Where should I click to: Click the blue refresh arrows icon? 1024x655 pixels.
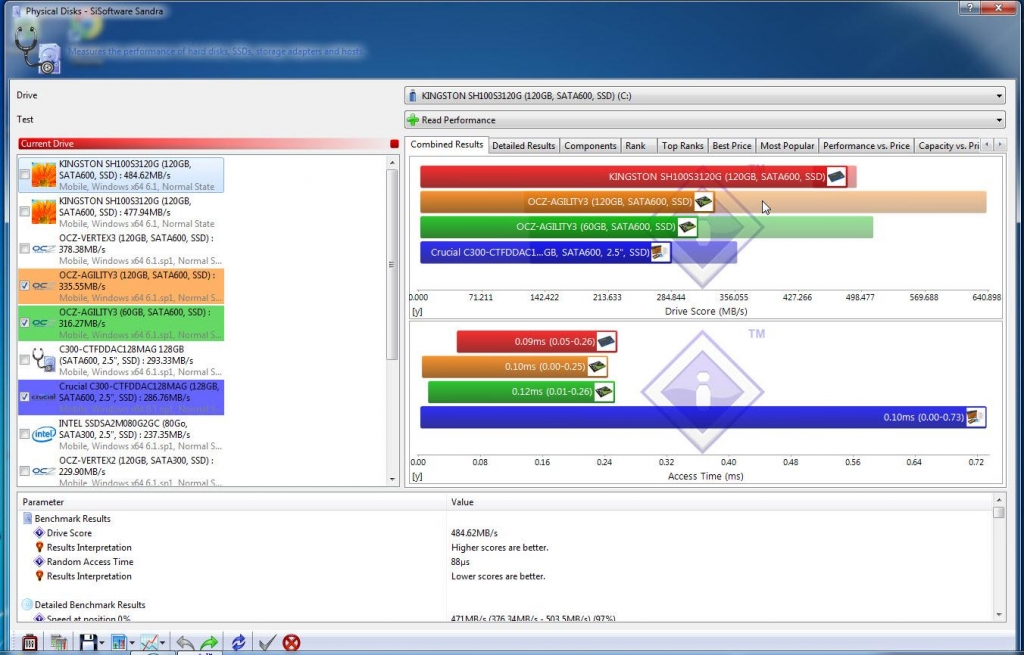click(x=238, y=643)
